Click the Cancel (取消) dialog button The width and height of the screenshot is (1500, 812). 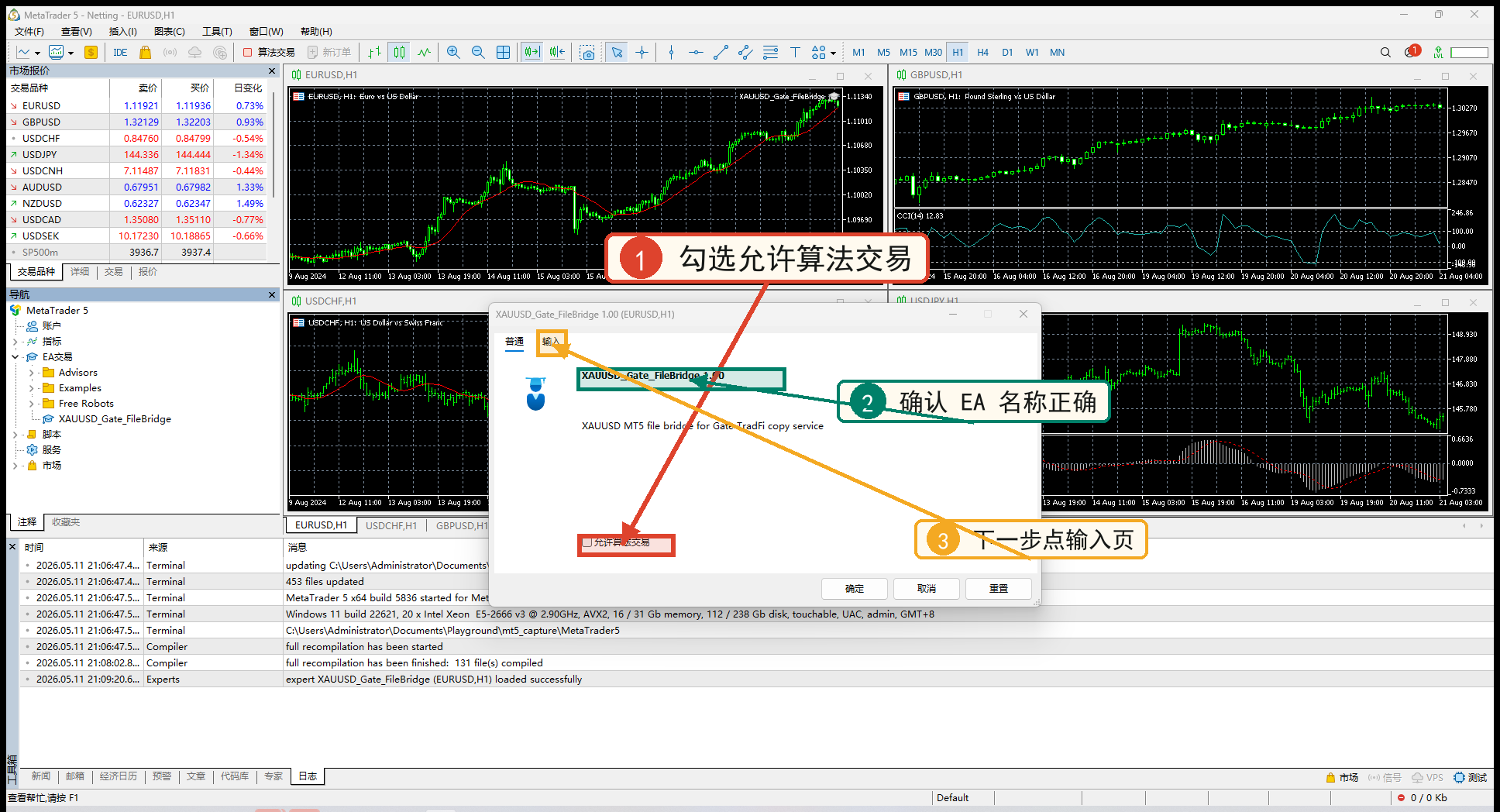(x=927, y=589)
